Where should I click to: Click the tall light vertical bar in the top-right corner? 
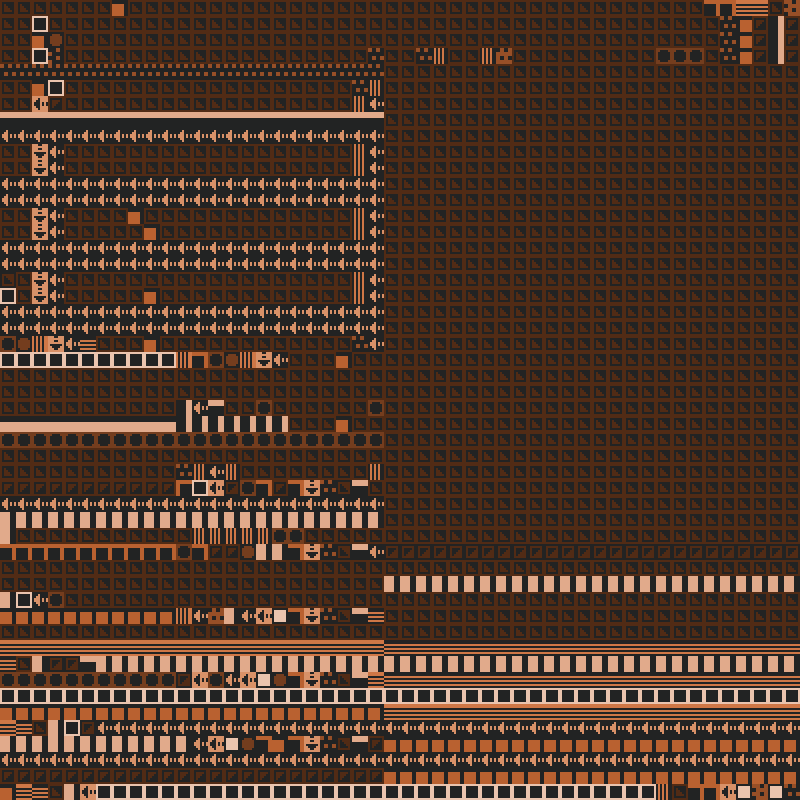coord(780,40)
